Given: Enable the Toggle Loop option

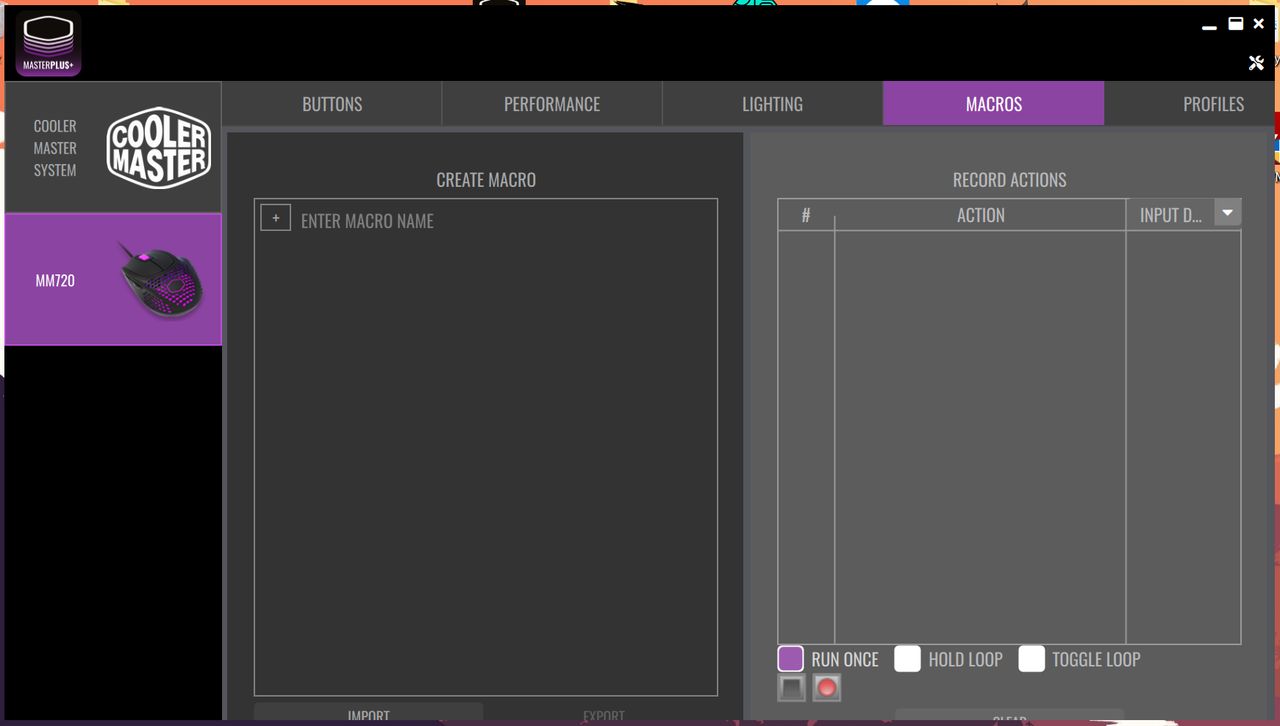Looking at the screenshot, I should click(x=1032, y=659).
